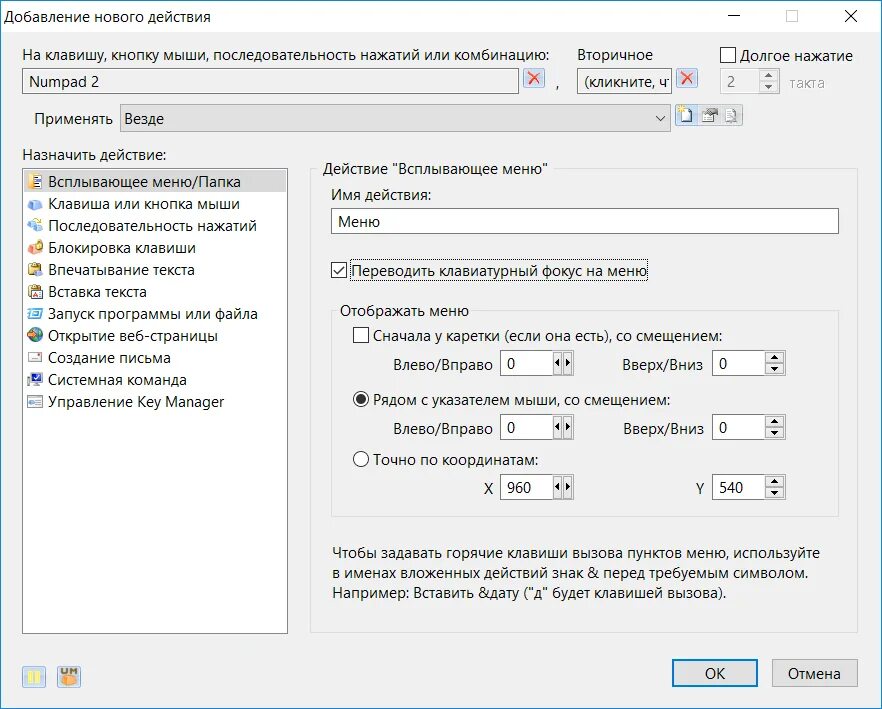Check Сначала у каретки option
The width and height of the screenshot is (882, 709).
tap(361, 335)
